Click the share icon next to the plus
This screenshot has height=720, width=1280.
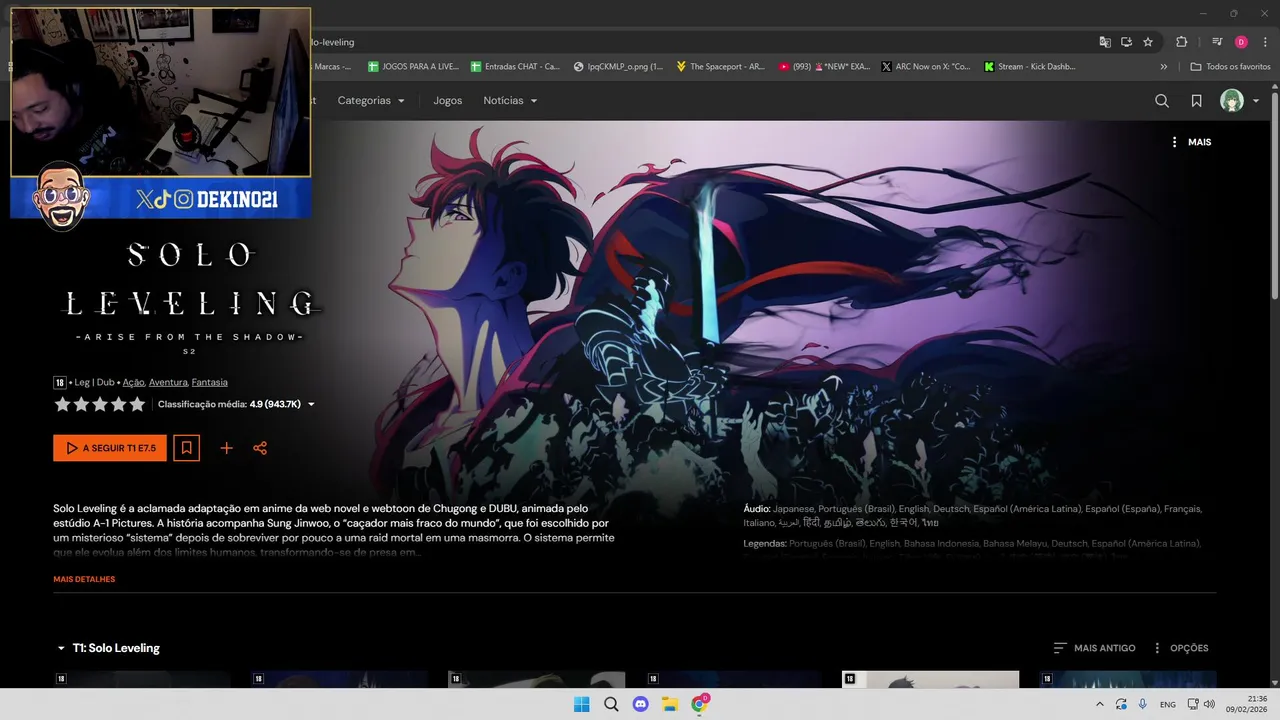(x=260, y=448)
